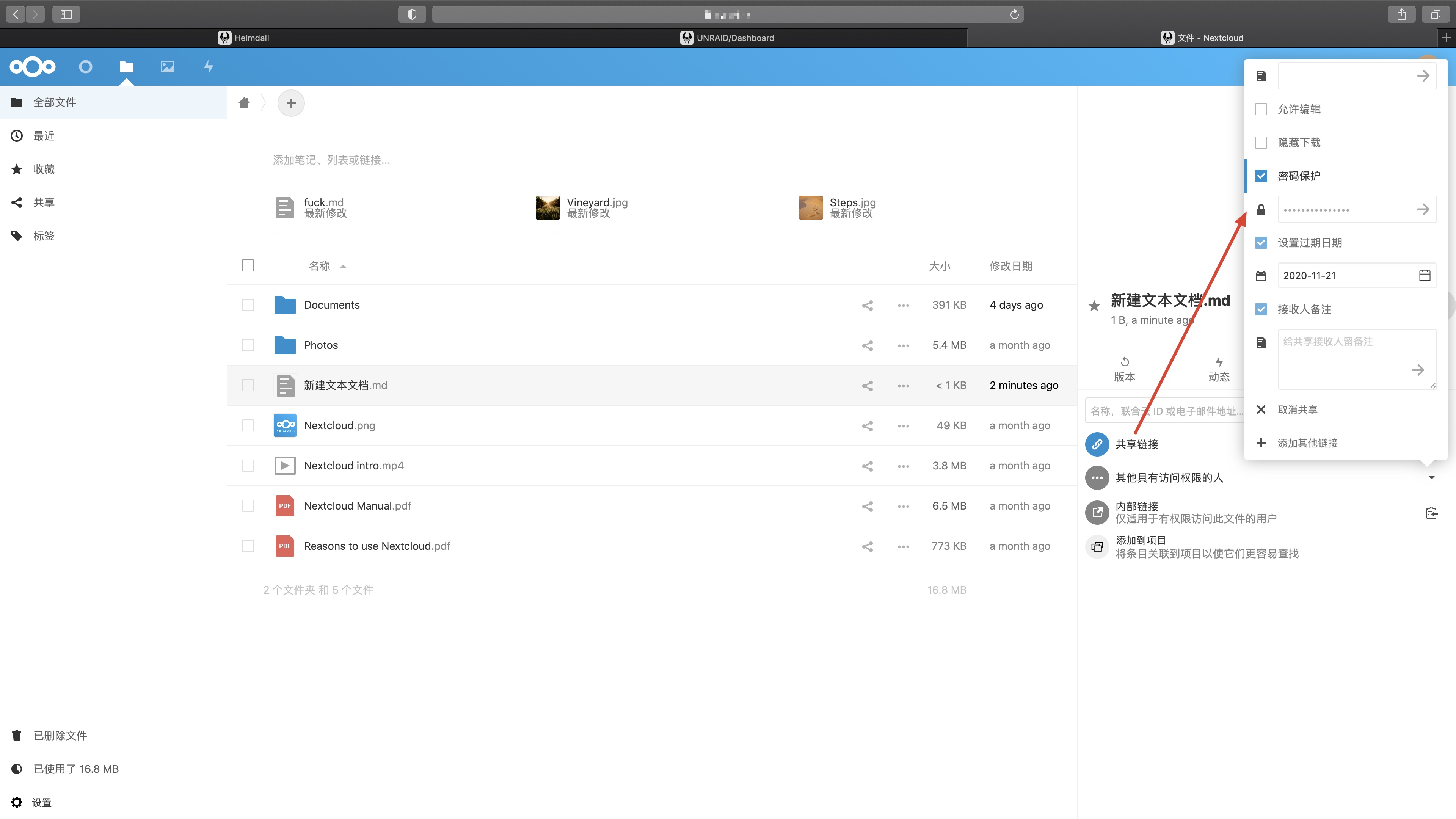Copy the internal link with the clipboard icon
Screen dimensions: 1456x819
coord(1431,513)
